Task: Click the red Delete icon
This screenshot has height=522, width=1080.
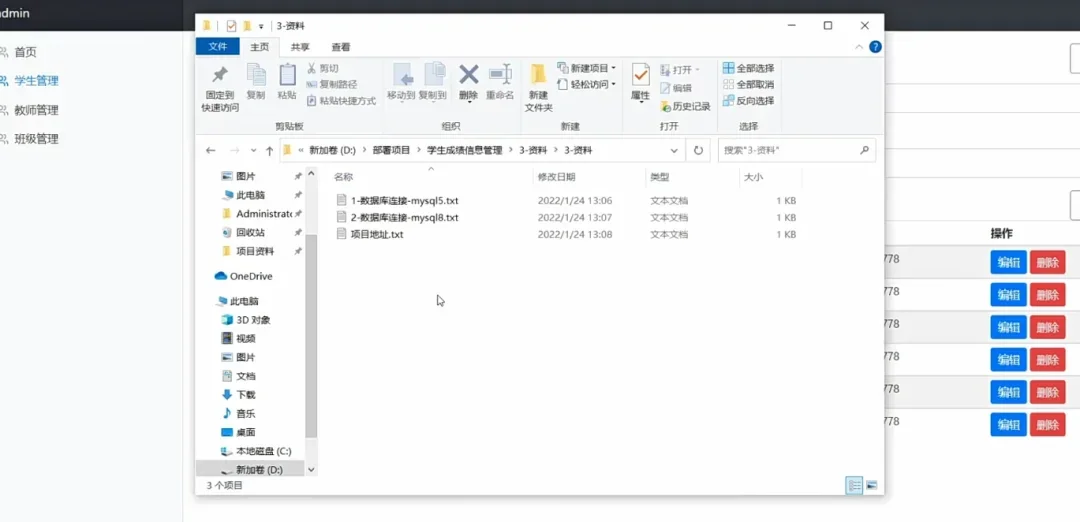Action: tap(468, 82)
